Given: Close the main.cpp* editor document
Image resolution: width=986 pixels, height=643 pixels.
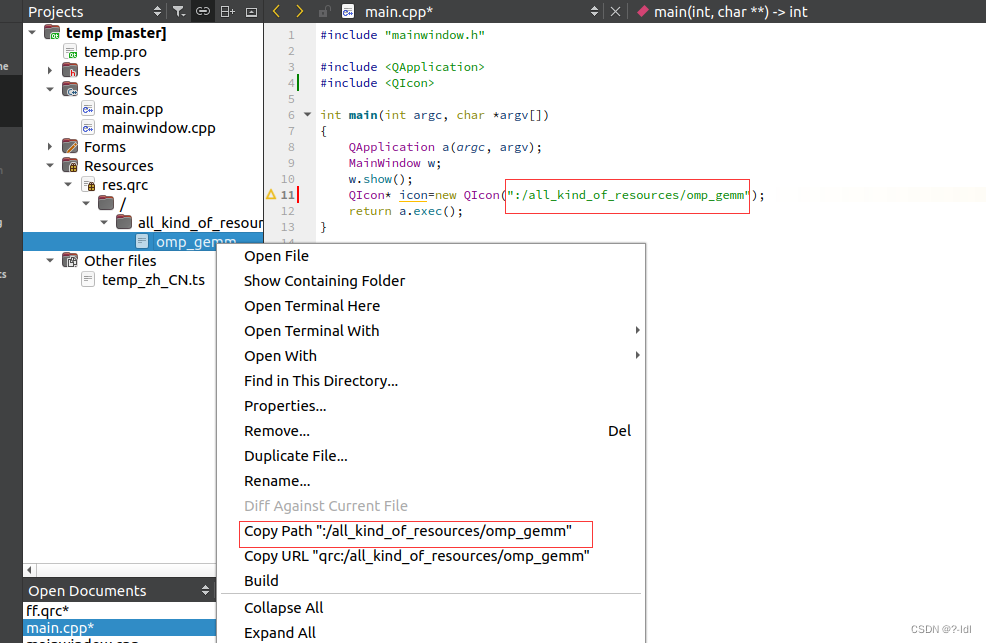Looking at the screenshot, I should click(x=616, y=11).
